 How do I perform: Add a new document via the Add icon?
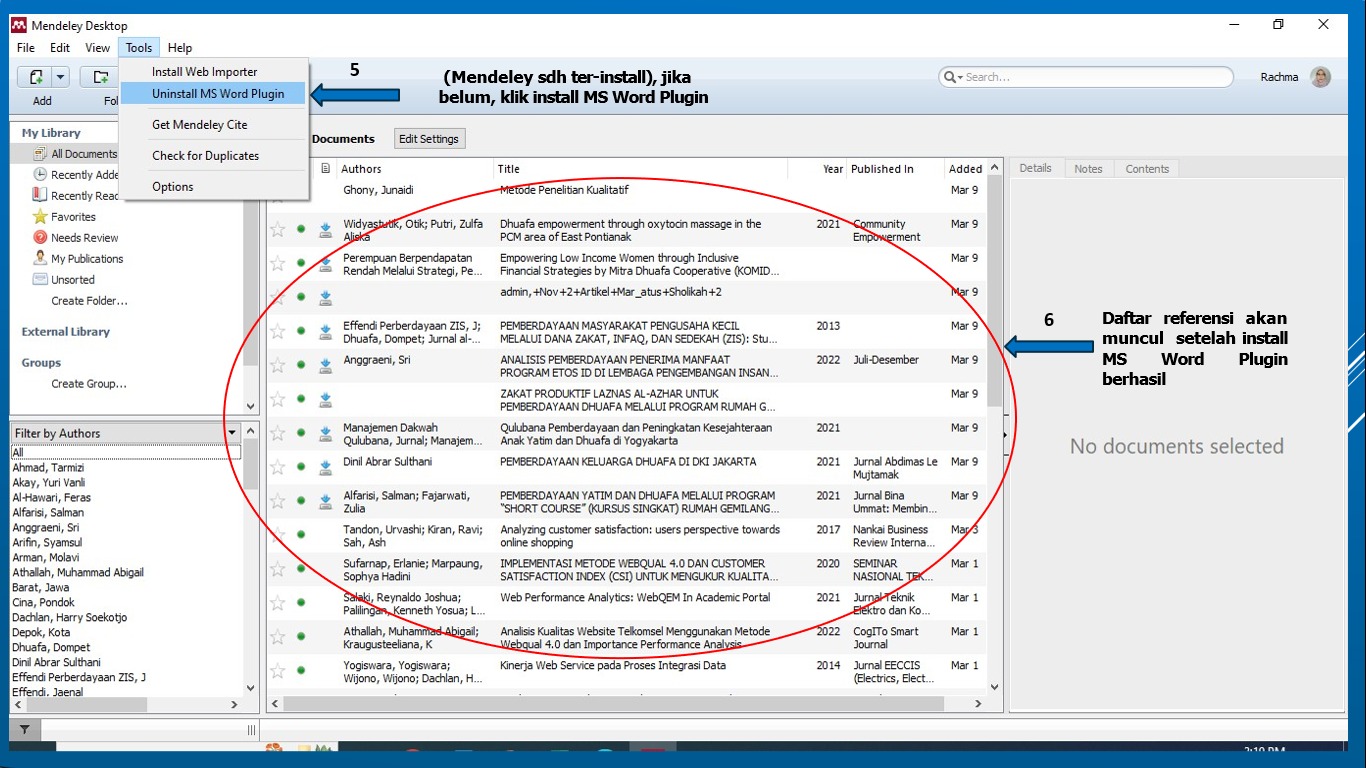coord(36,76)
